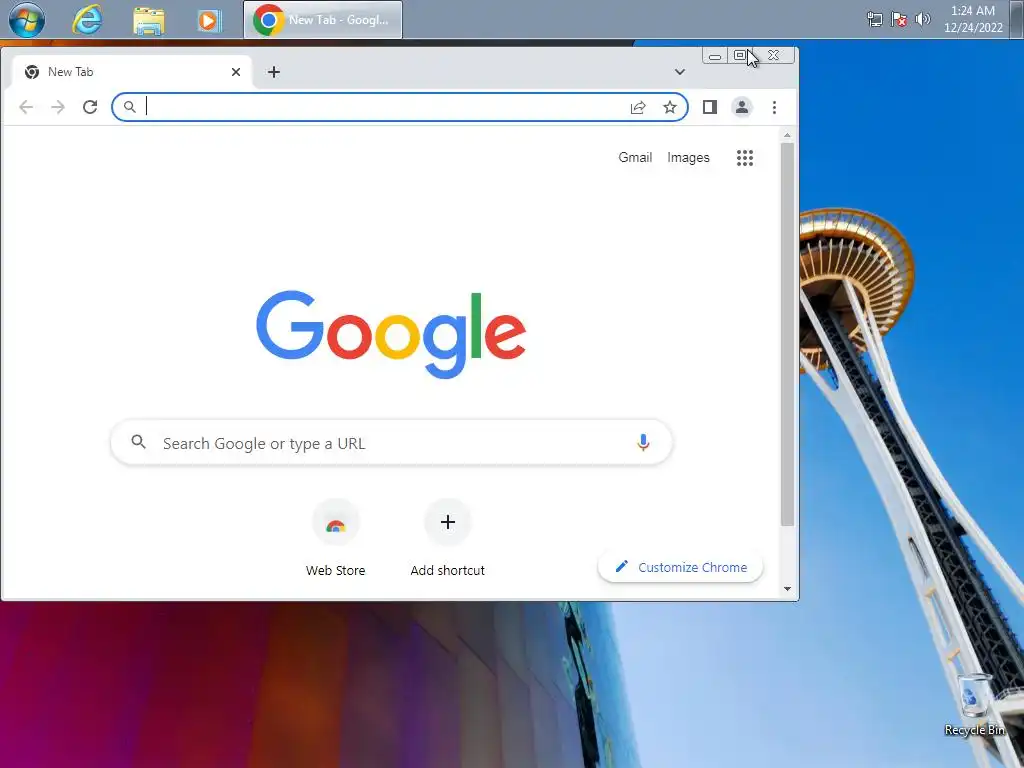
Task: Open Action Center flag icon
Action: [899, 20]
